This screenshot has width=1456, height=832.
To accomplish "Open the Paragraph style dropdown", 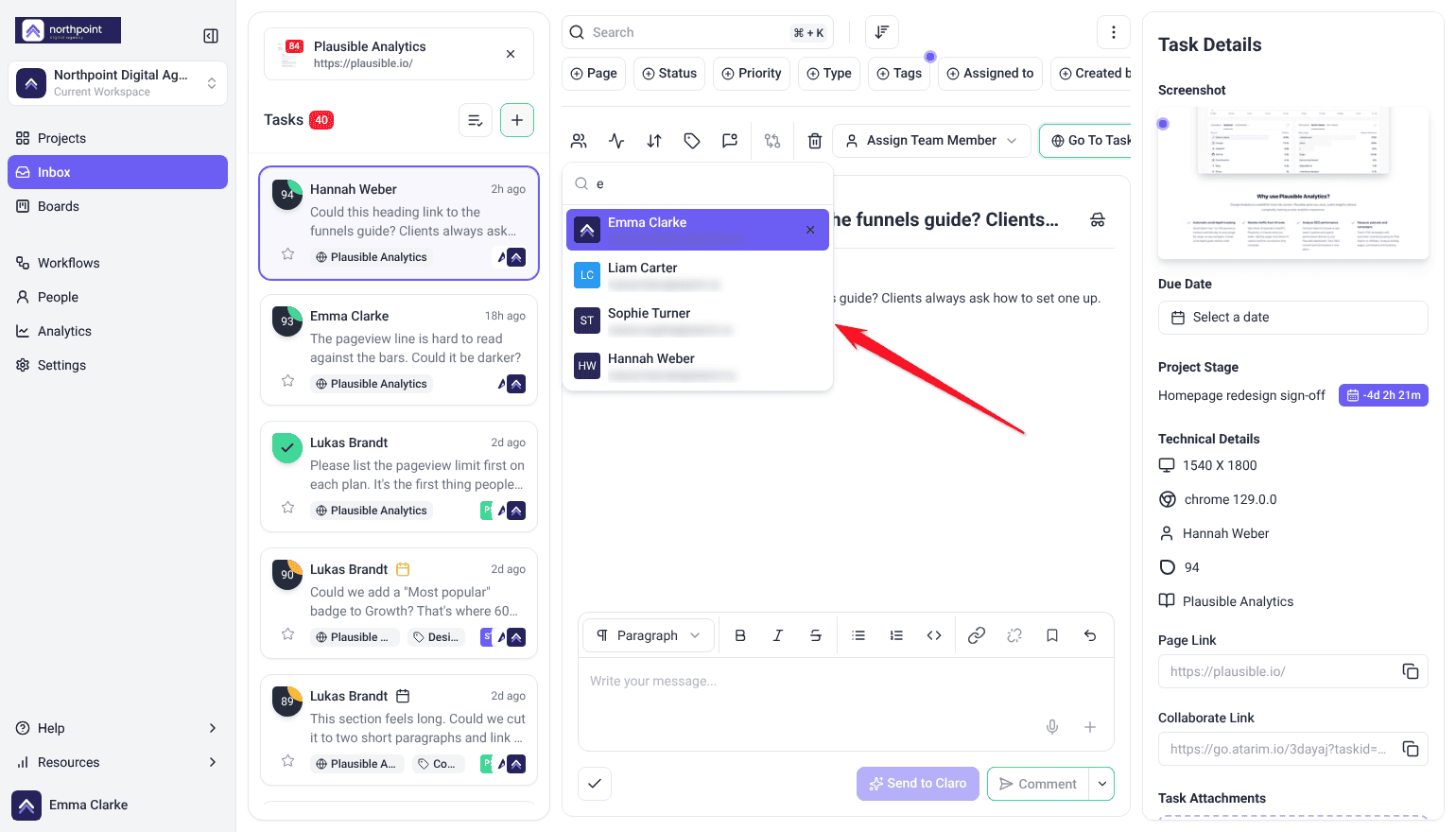I will point(649,635).
